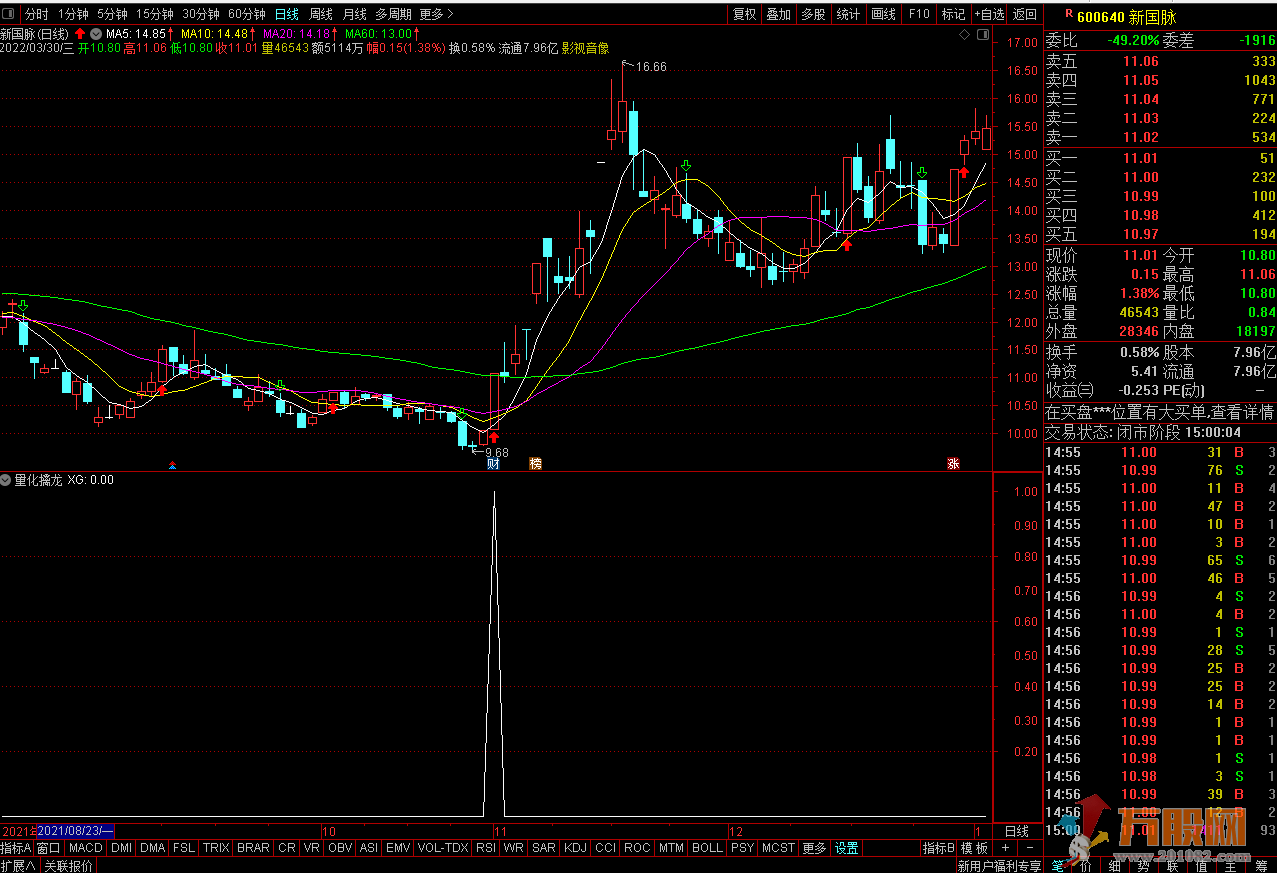Open 更多 indicators list in bottom bar
This screenshot has width=1277, height=873.
(815, 848)
